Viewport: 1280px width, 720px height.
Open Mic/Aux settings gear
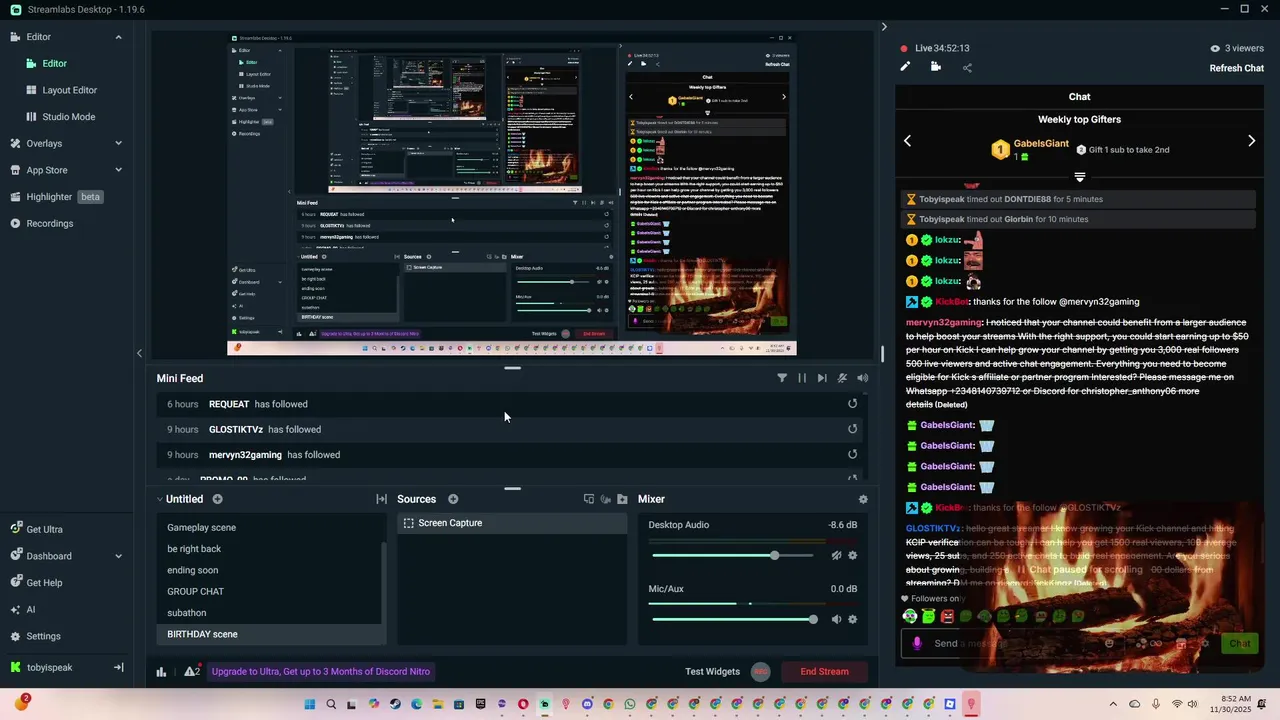click(x=853, y=619)
